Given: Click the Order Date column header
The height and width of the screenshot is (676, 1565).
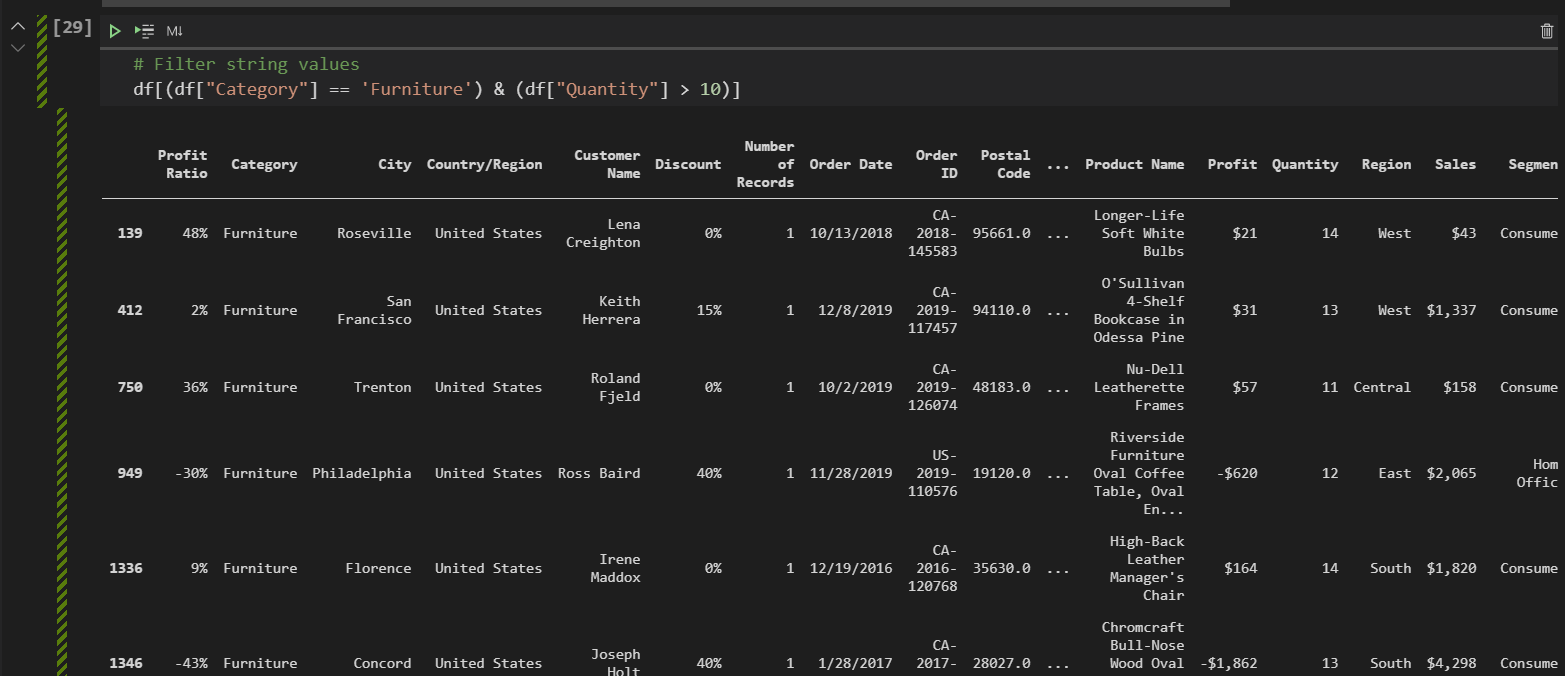Looking at the screenshot, I should tap(850, 164).
